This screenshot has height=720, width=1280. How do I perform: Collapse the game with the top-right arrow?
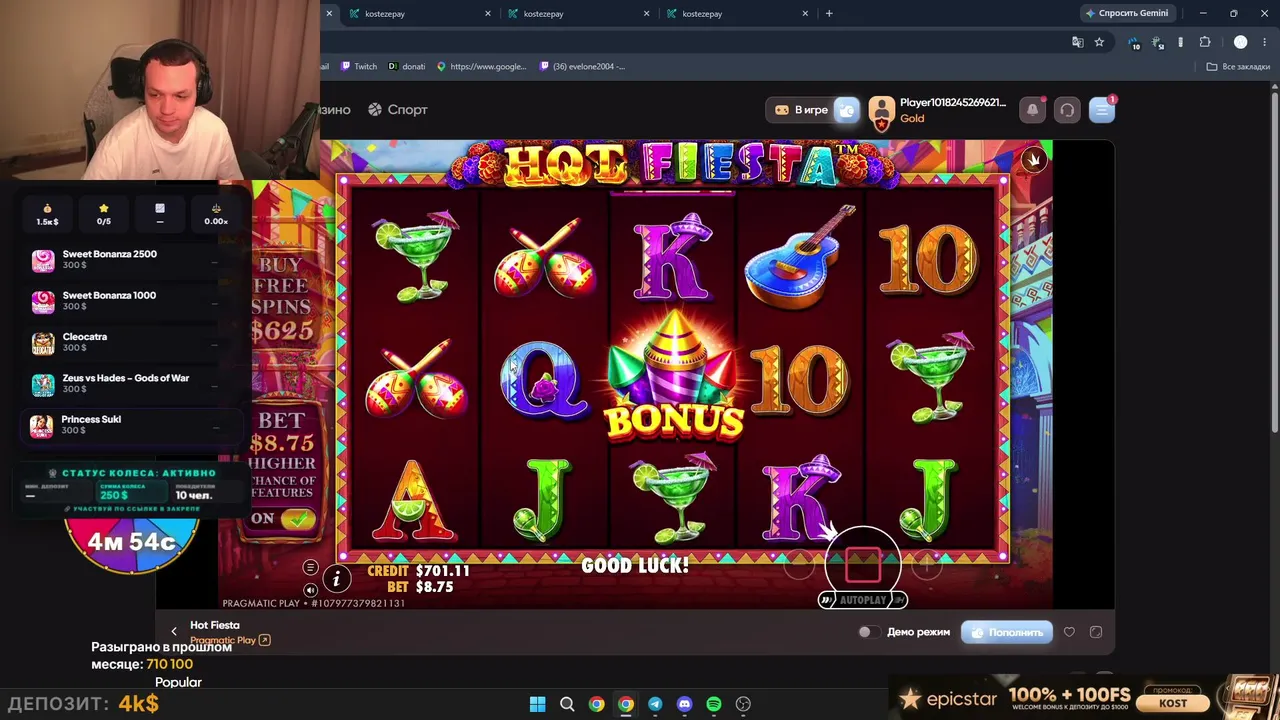tap(1034, 159)
